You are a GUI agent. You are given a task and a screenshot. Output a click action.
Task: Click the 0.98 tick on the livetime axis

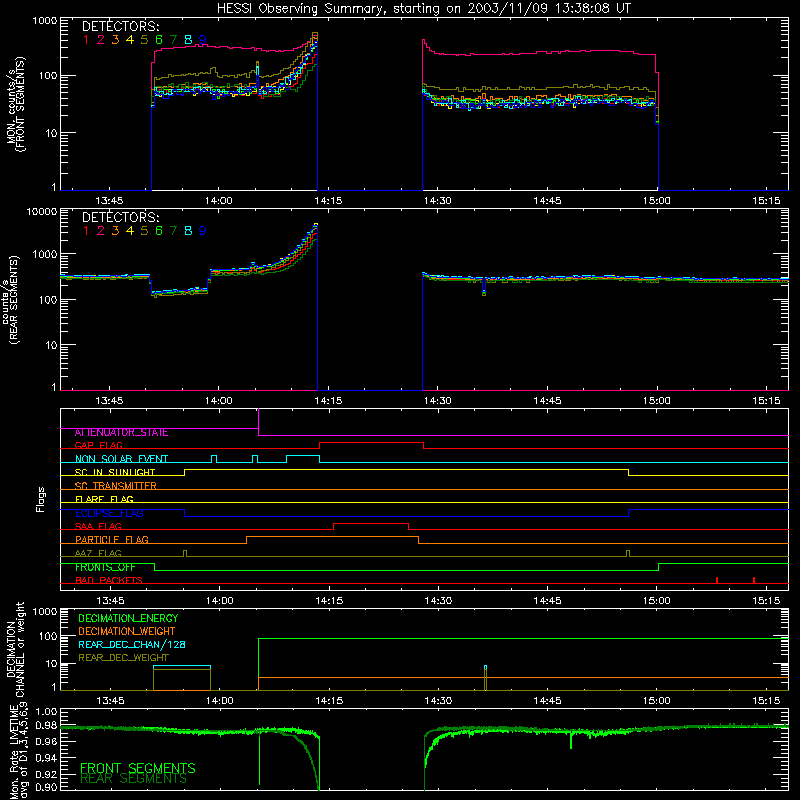(x=46, y=726)
